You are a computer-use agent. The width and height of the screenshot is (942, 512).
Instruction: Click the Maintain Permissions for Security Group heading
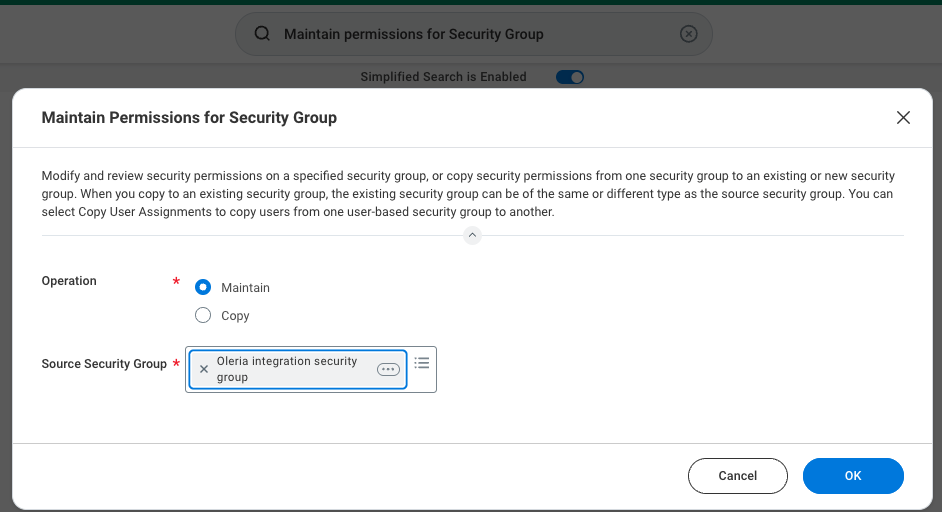[189, 117]
